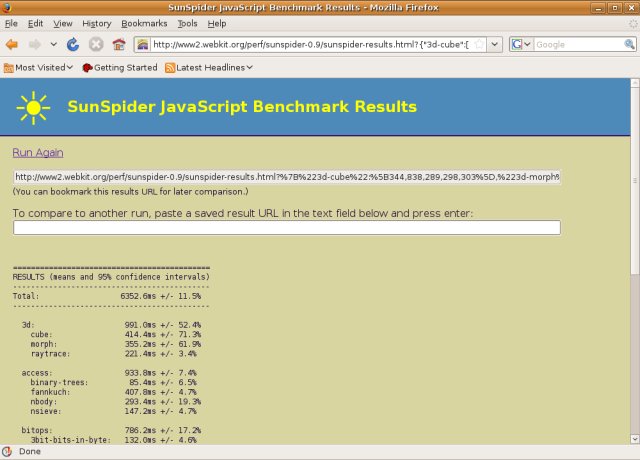The width and height of the screenshot is (640, 460).
Task: Reload the current page
Action: [x=73, y=44]
